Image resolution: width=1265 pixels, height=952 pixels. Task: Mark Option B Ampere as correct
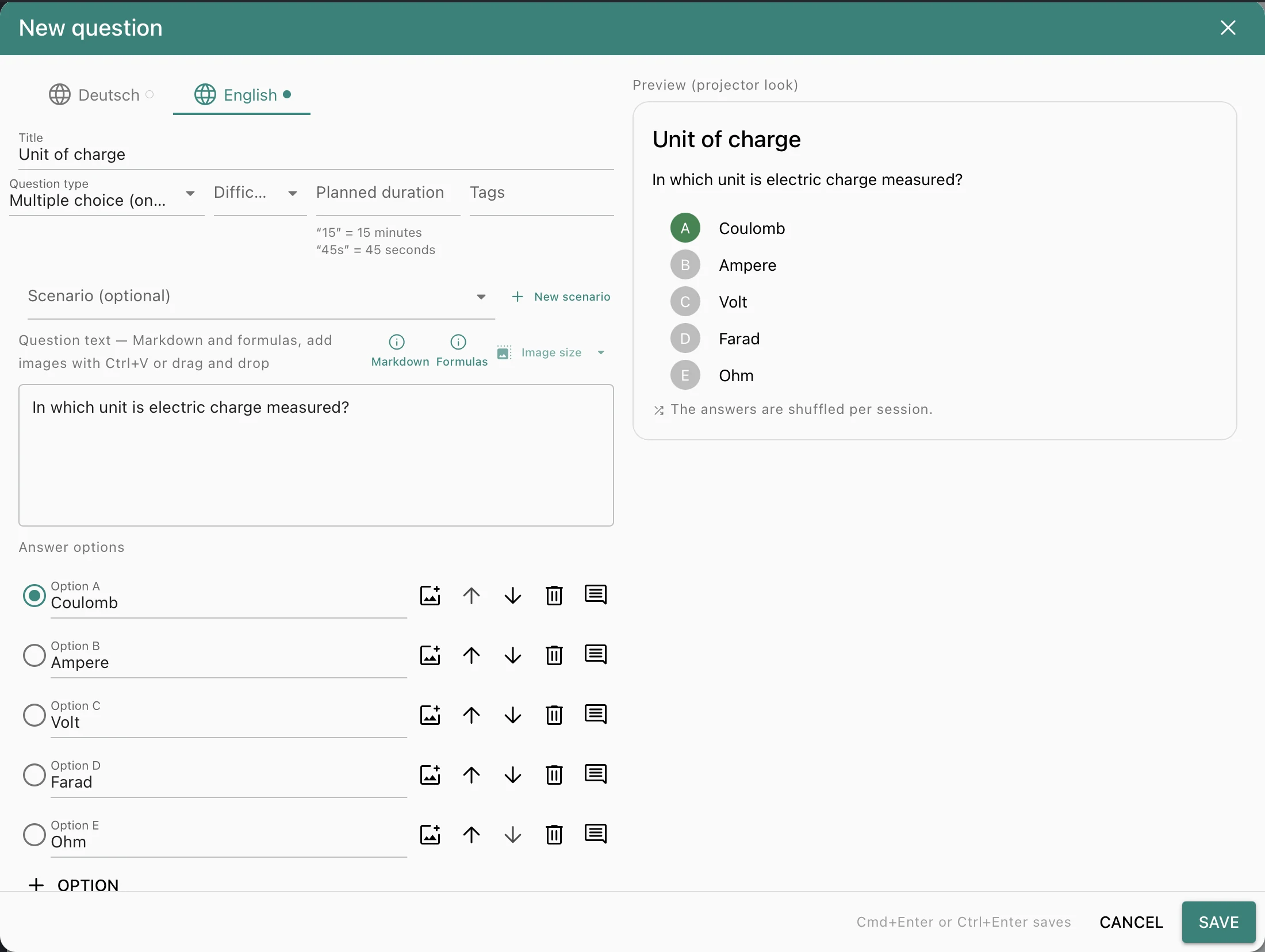tap(34, 655)
